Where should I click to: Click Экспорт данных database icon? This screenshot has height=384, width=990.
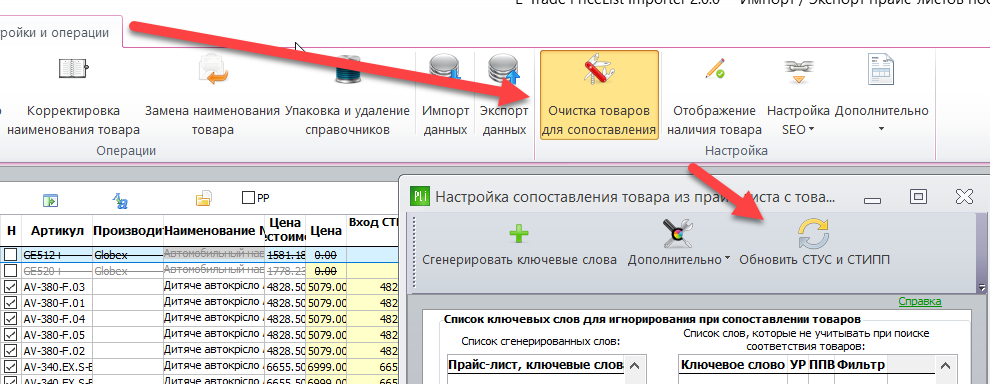pos(503,69)
